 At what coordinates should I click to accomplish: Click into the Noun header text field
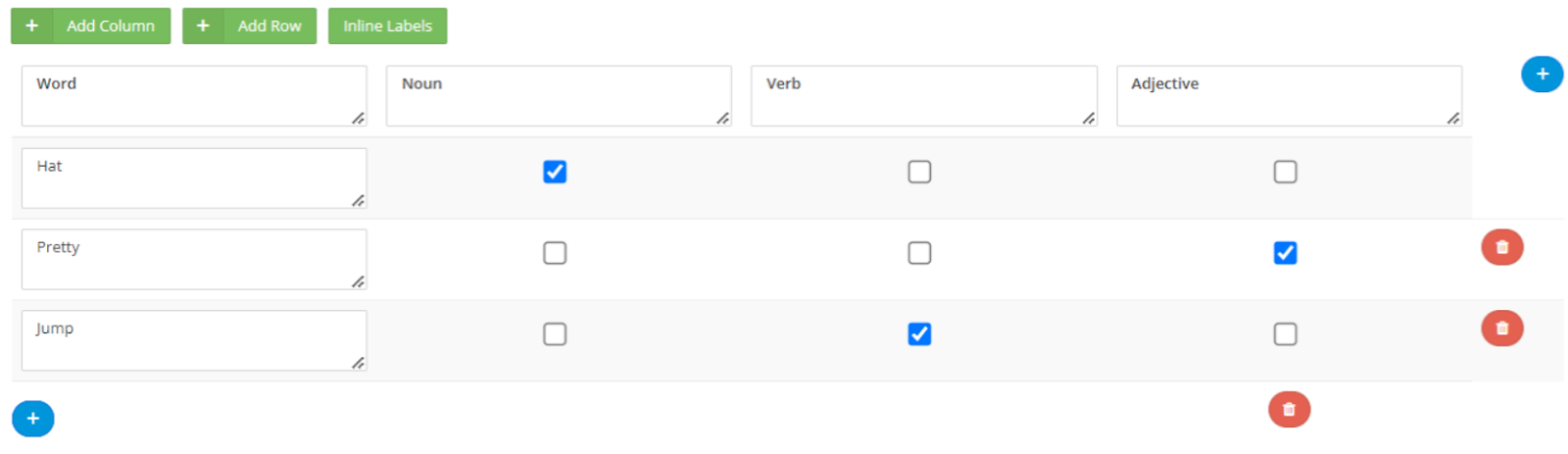[559, 96]
